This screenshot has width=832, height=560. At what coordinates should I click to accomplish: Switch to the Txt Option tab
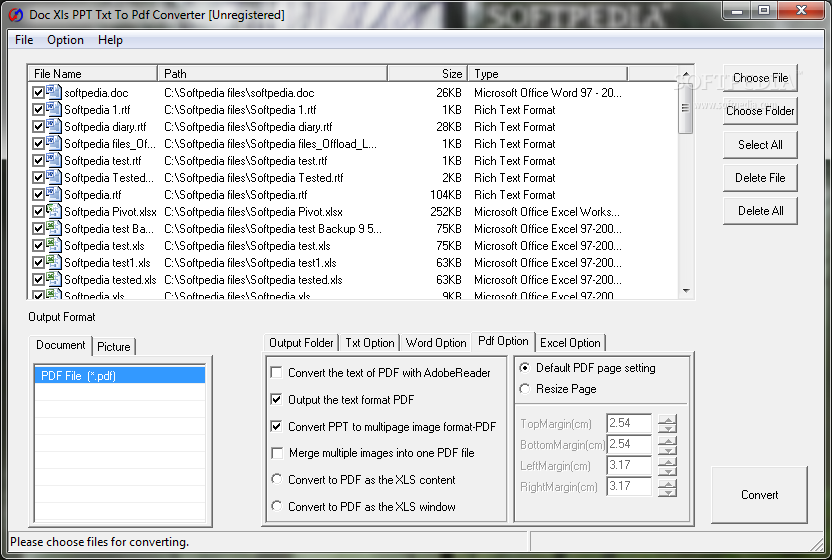click(x=370, y=343)
